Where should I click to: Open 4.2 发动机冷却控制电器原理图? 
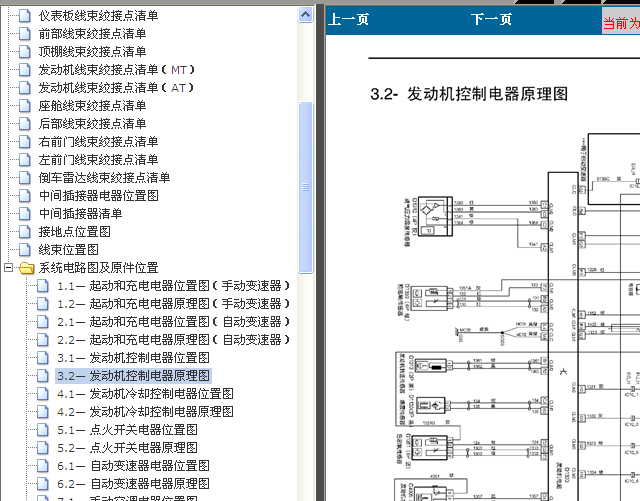click(145, 412)
